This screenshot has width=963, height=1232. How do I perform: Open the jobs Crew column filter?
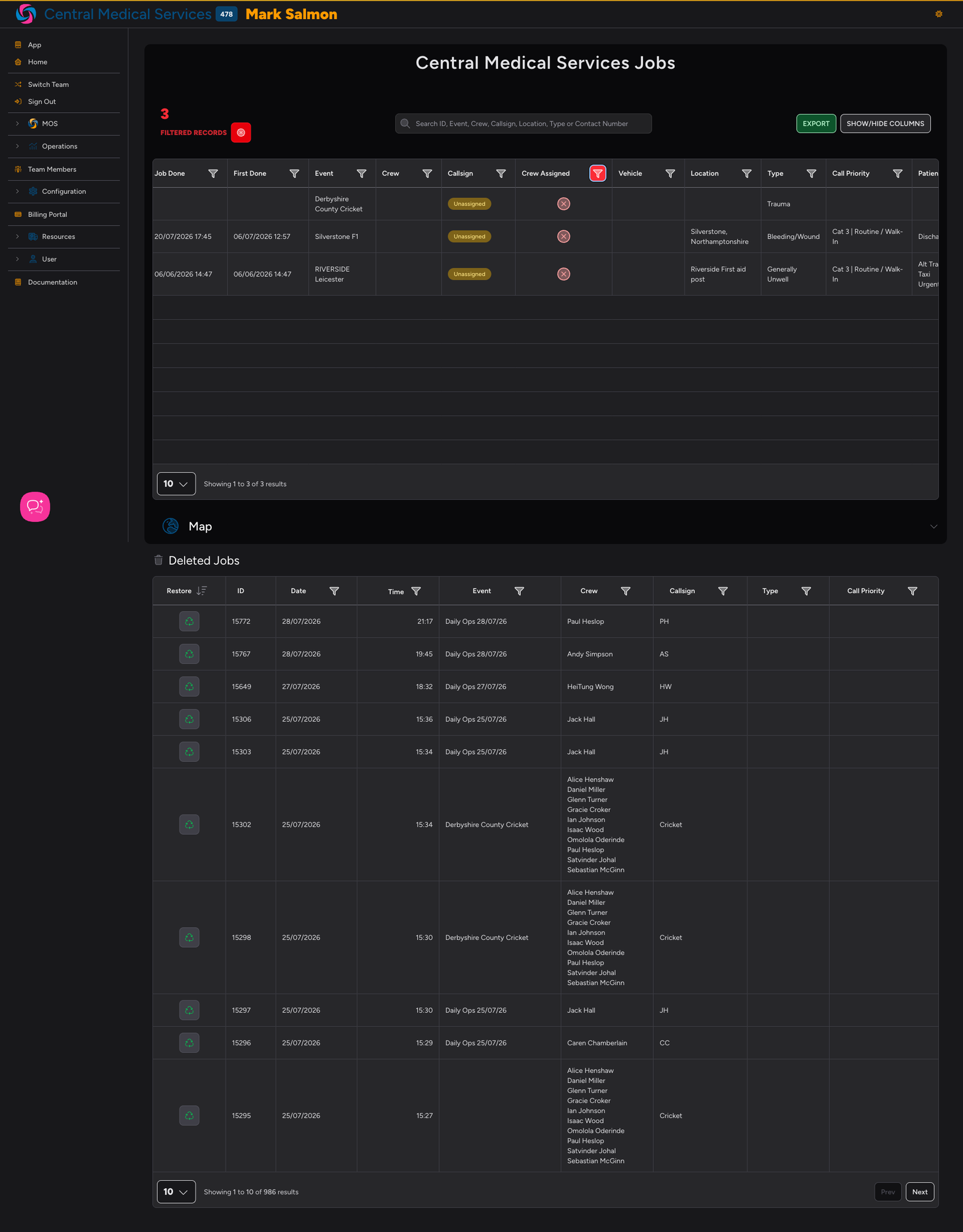click(x=427, y=174)
